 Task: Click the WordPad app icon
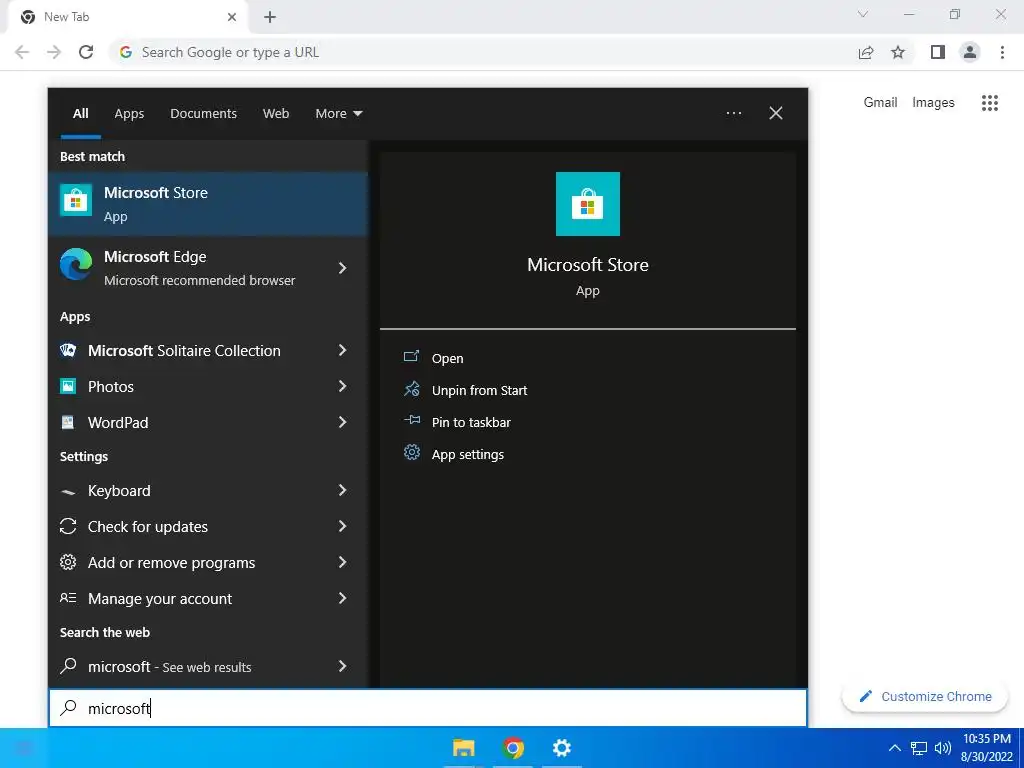tap(68, 423)
